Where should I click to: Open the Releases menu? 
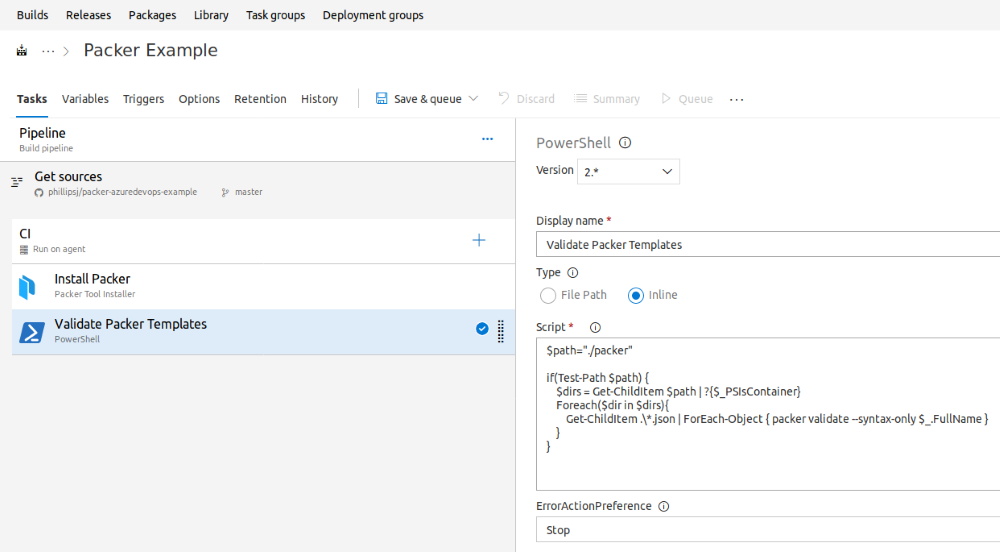pyautogui.click(x=88, y=15)
